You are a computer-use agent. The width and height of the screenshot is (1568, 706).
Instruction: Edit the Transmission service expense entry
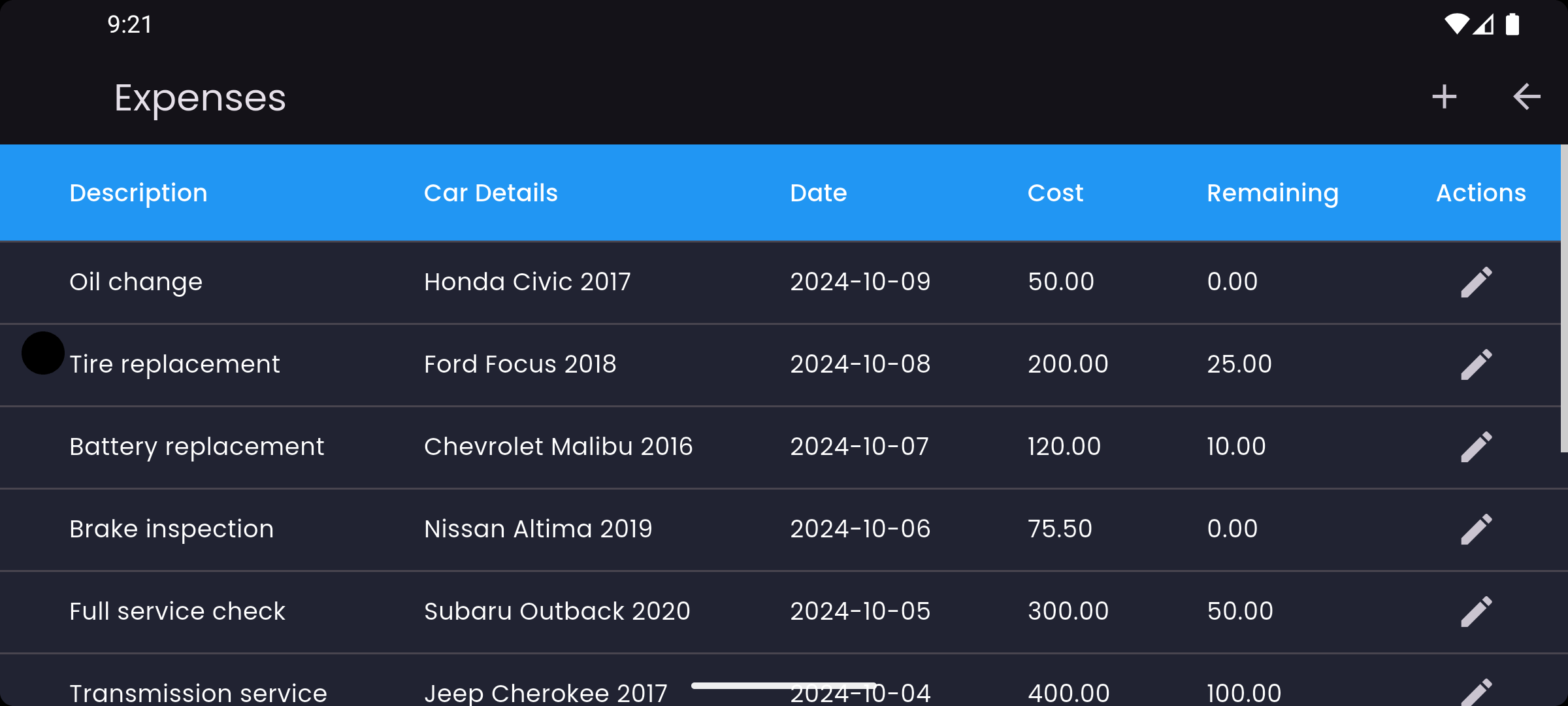[x=1477, y=692]
